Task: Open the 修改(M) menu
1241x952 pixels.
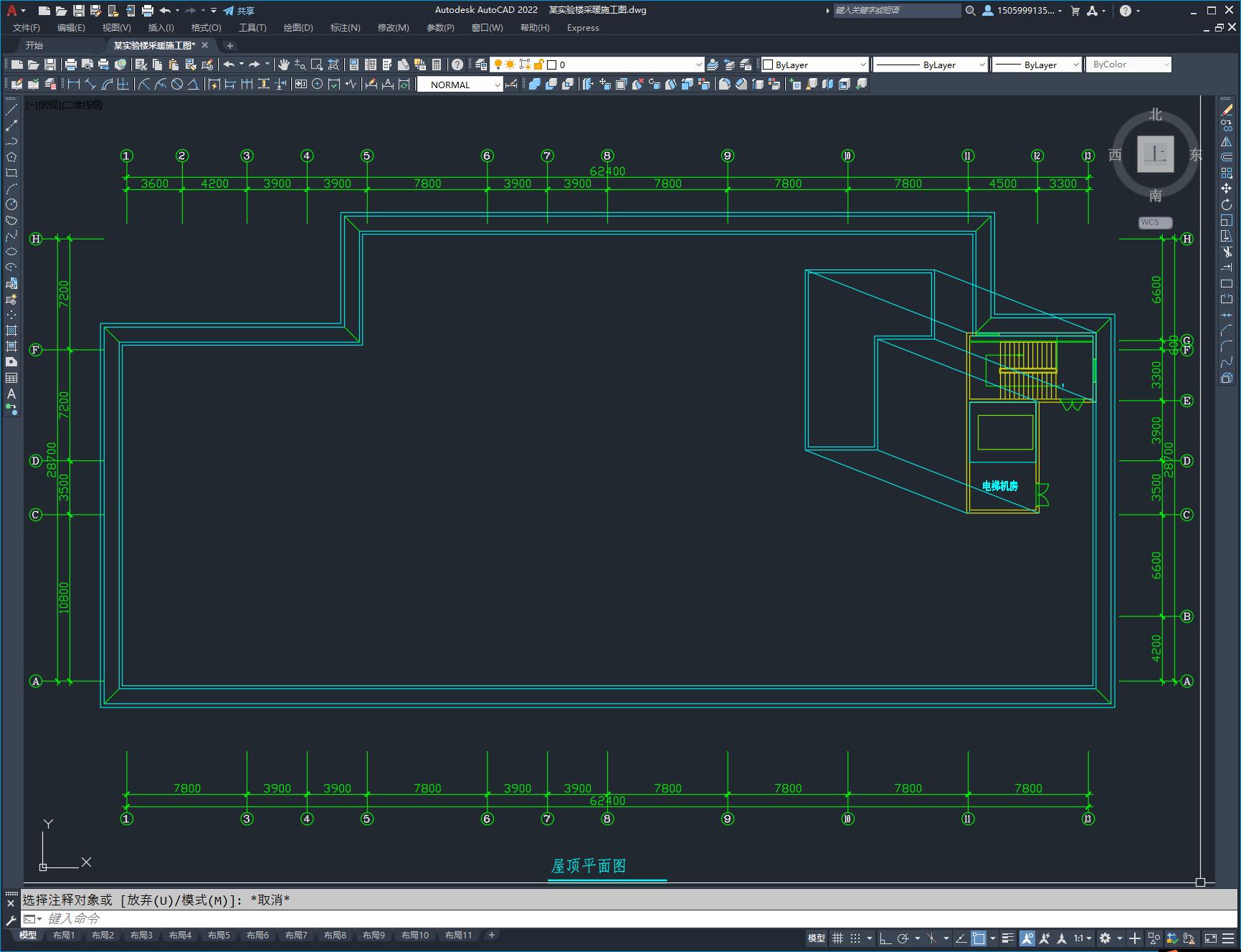Action: click(393, 28)
